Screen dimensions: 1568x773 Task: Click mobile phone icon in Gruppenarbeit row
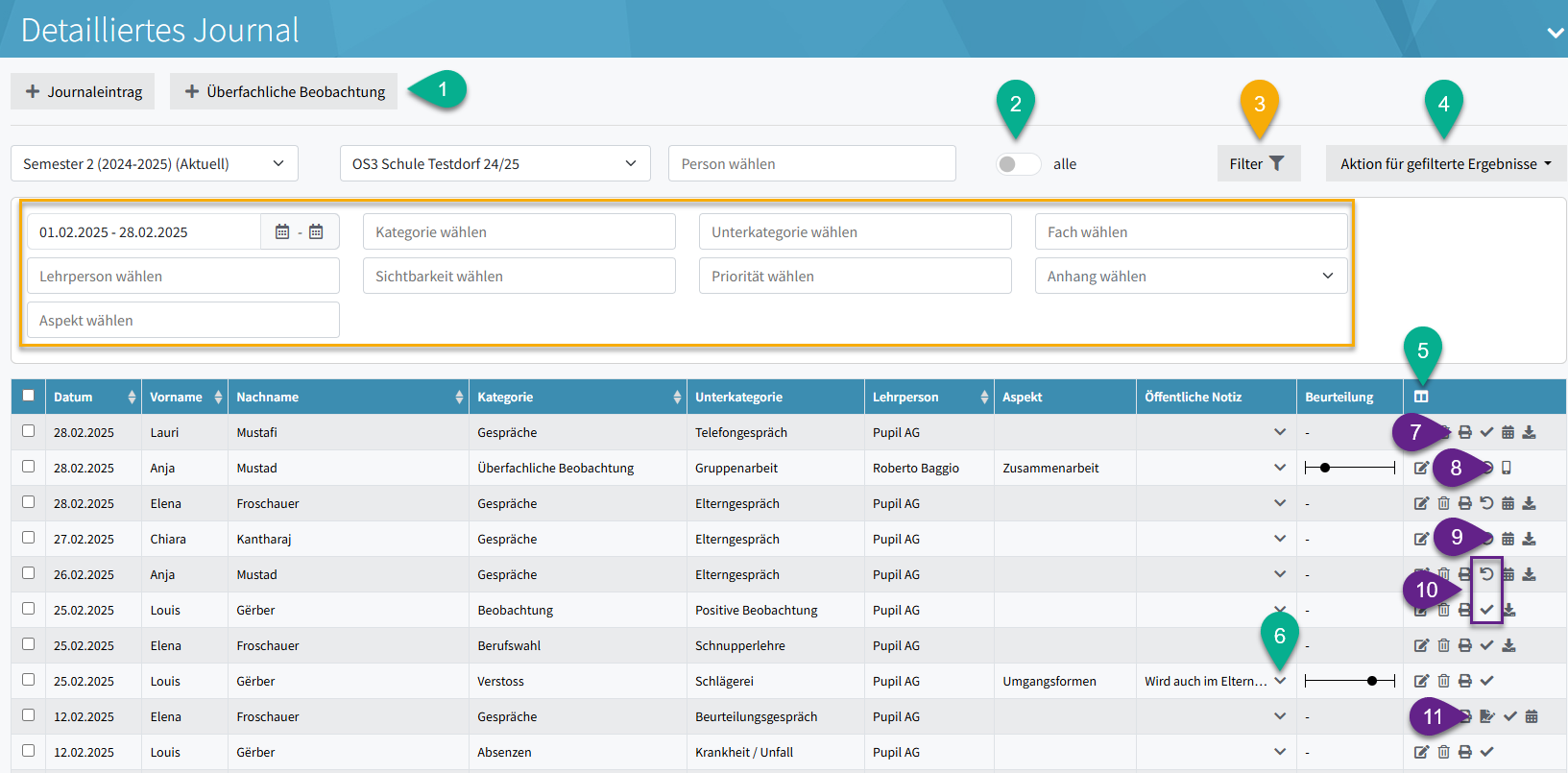click(1507, 469)
